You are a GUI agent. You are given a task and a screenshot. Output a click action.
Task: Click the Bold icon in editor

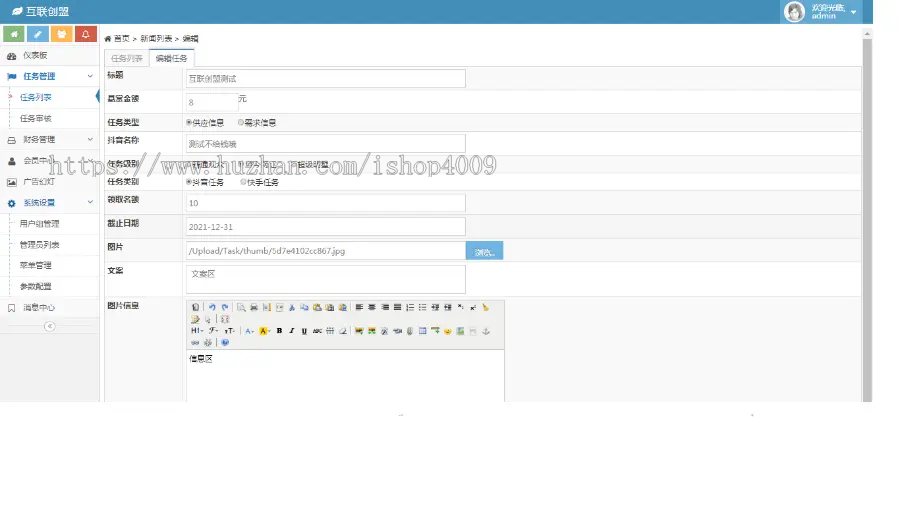pos(279,331)
